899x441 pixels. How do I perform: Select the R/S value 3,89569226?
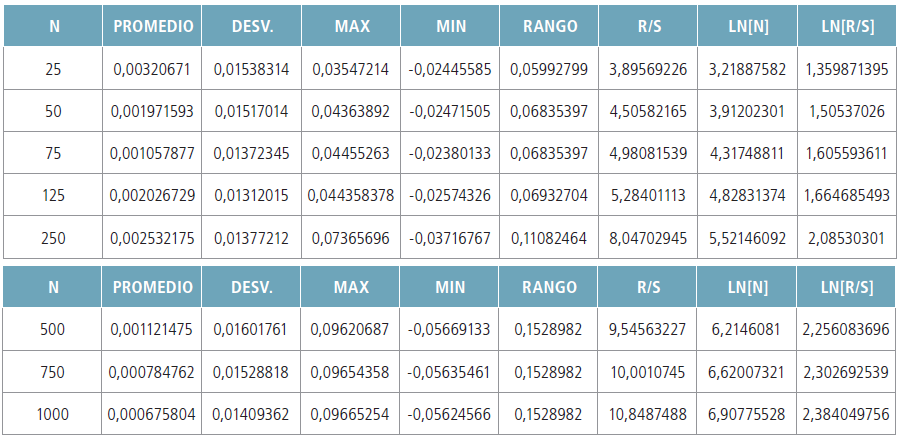(648, 69)
